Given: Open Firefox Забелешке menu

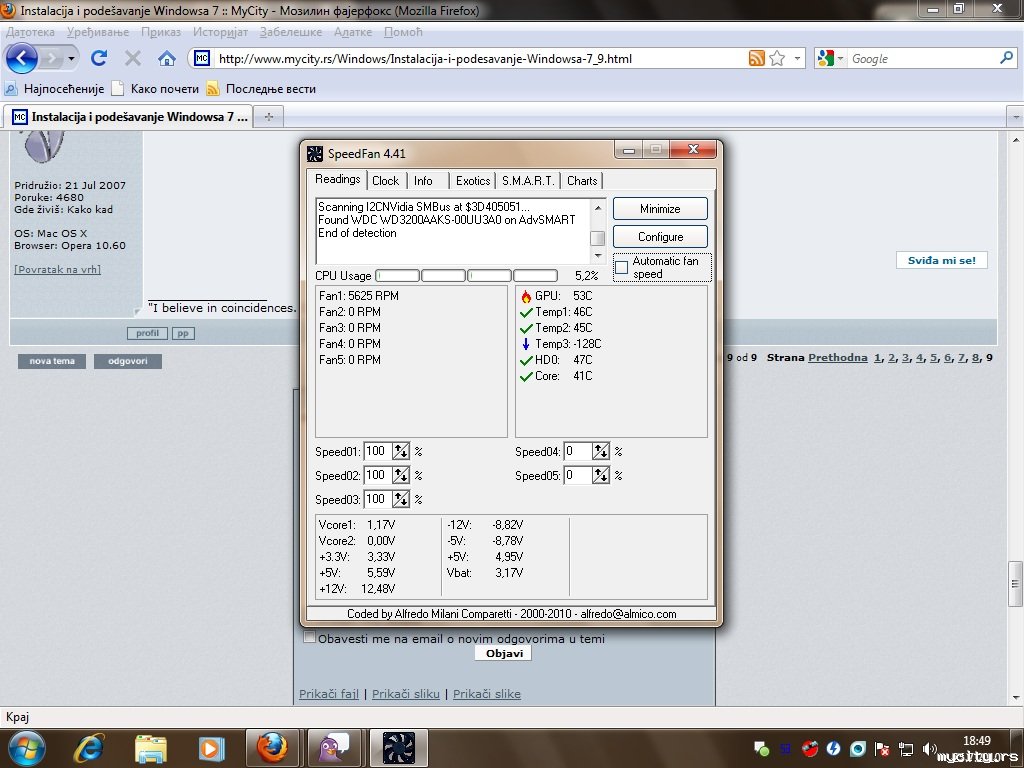Looking at the screenshot, I should [x=291, y=32].
